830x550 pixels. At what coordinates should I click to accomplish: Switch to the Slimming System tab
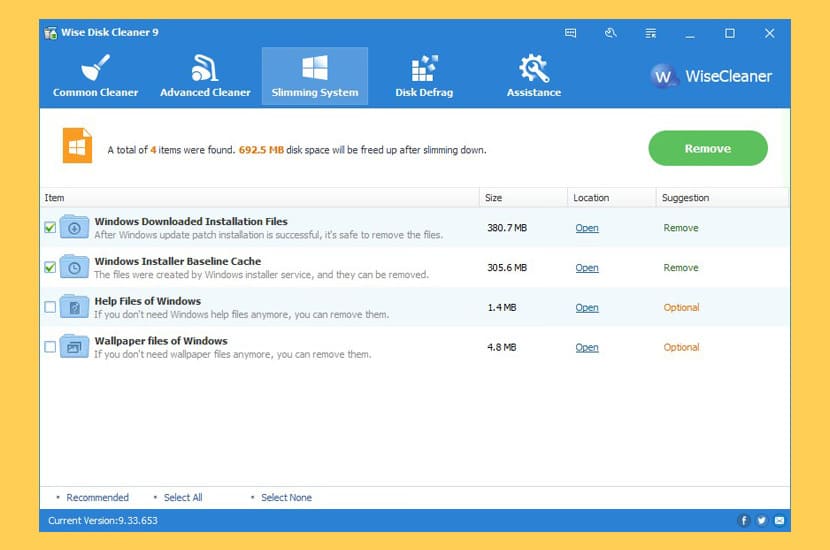click(315, 76)
